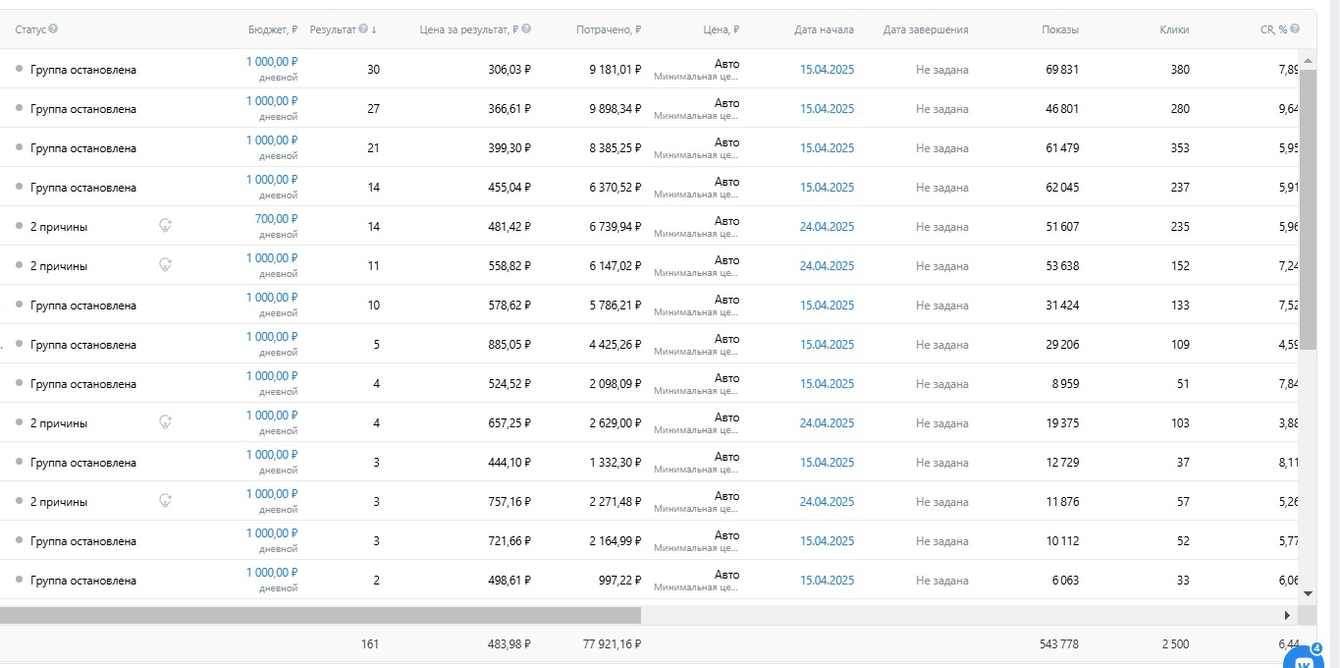Click help icon next to Цена за результат
The height and width of the screenshot is (668, 1340).
pos(526,29)
